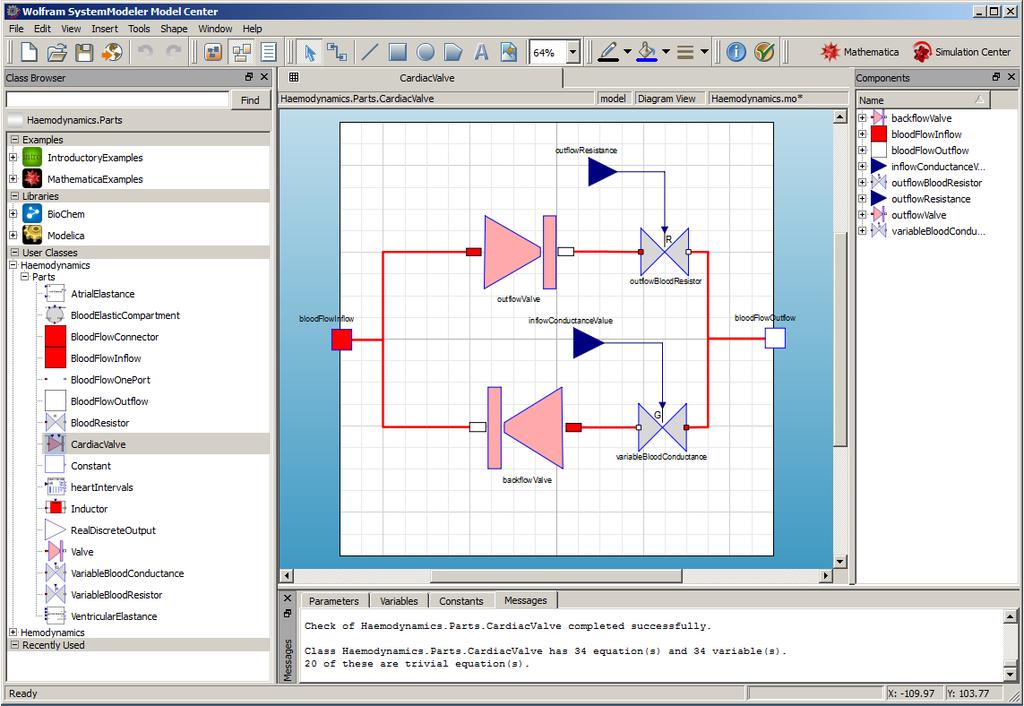Choose the Bitmap image tool
This screenshot has height=706, width=1024.
pos(509,52)
